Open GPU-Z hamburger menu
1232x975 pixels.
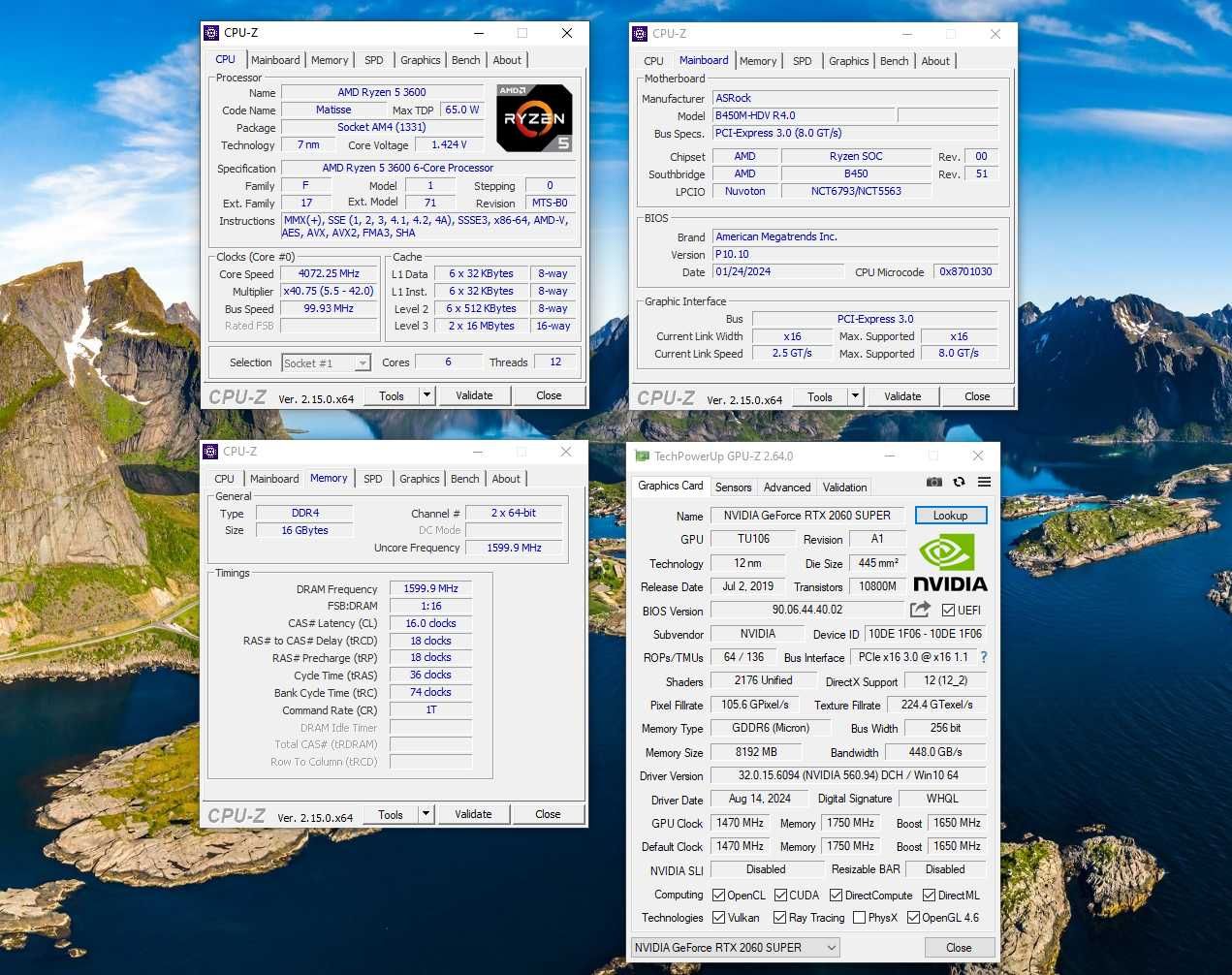984,482
